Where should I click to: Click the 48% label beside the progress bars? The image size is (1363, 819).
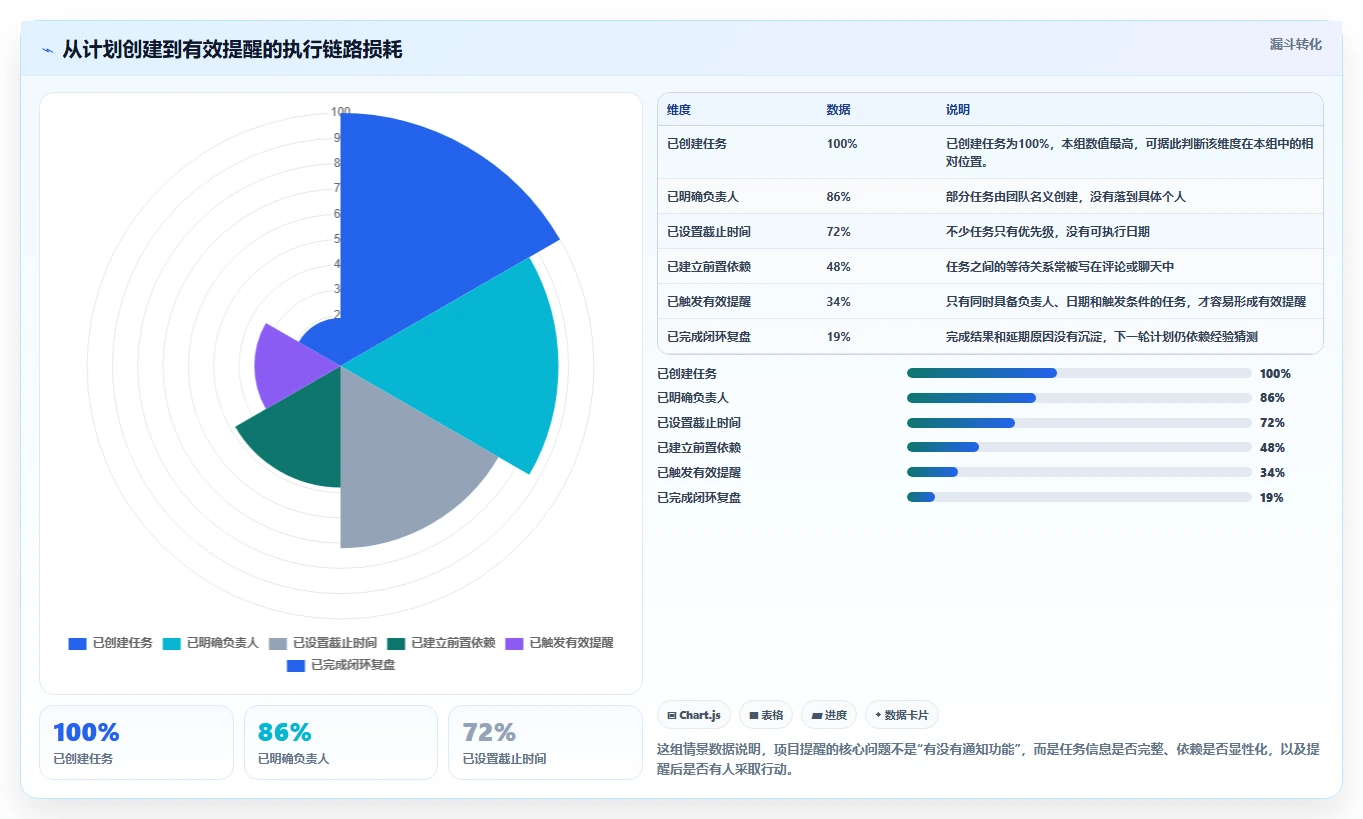[x=1272, y=448]
